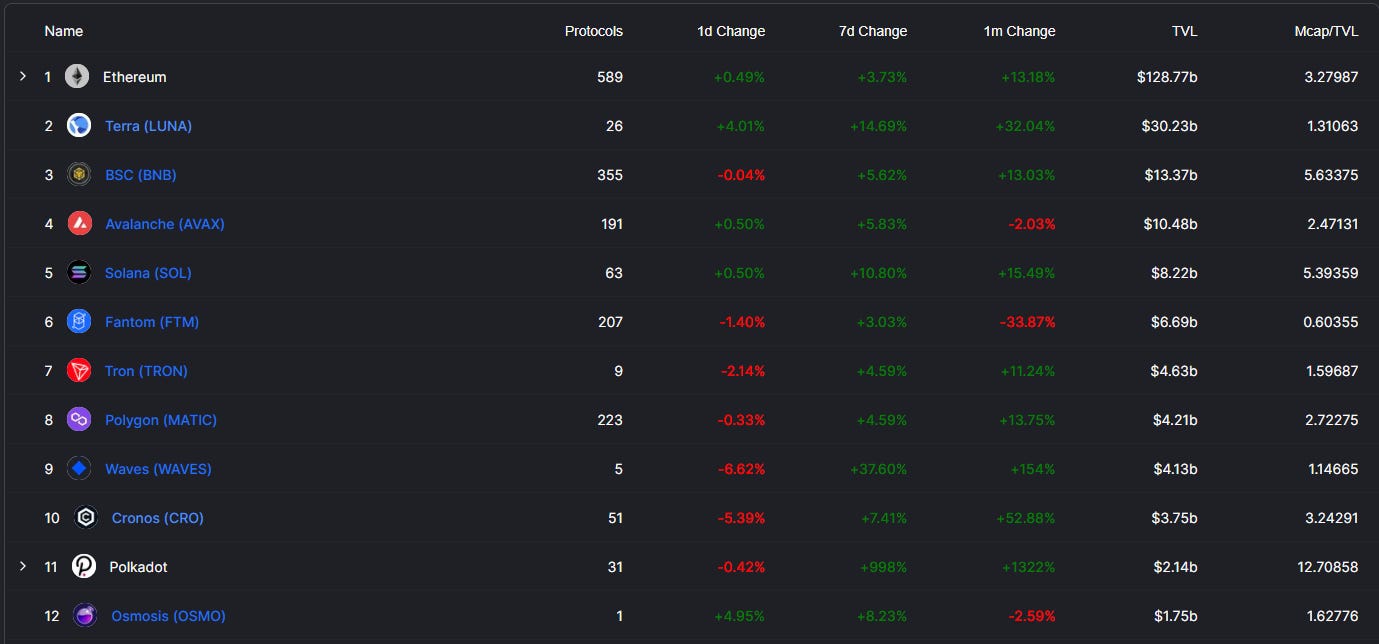Image resolution: width=1379 pixels, height=644 pixels.
Task: Open the Solana (SOL) chain link
Action: coord(148,273)
